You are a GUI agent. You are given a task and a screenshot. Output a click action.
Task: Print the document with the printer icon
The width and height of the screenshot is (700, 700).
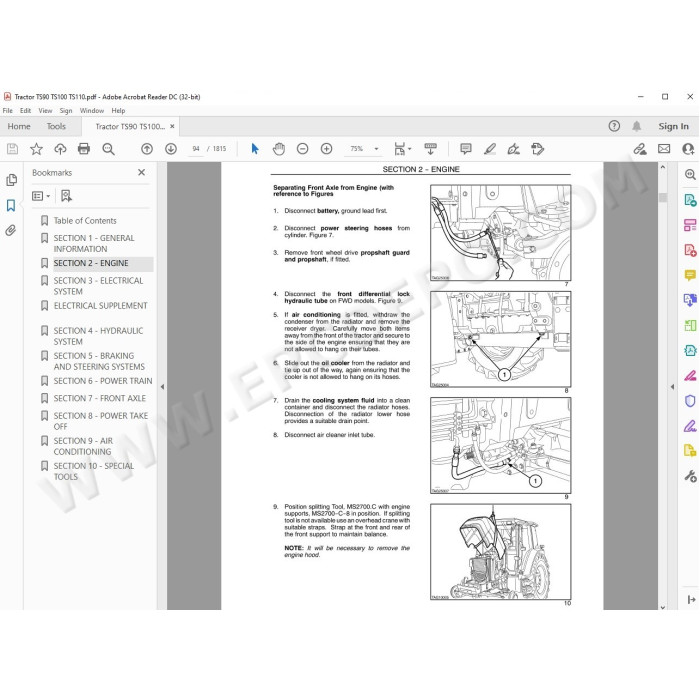[x=84, y=149]
